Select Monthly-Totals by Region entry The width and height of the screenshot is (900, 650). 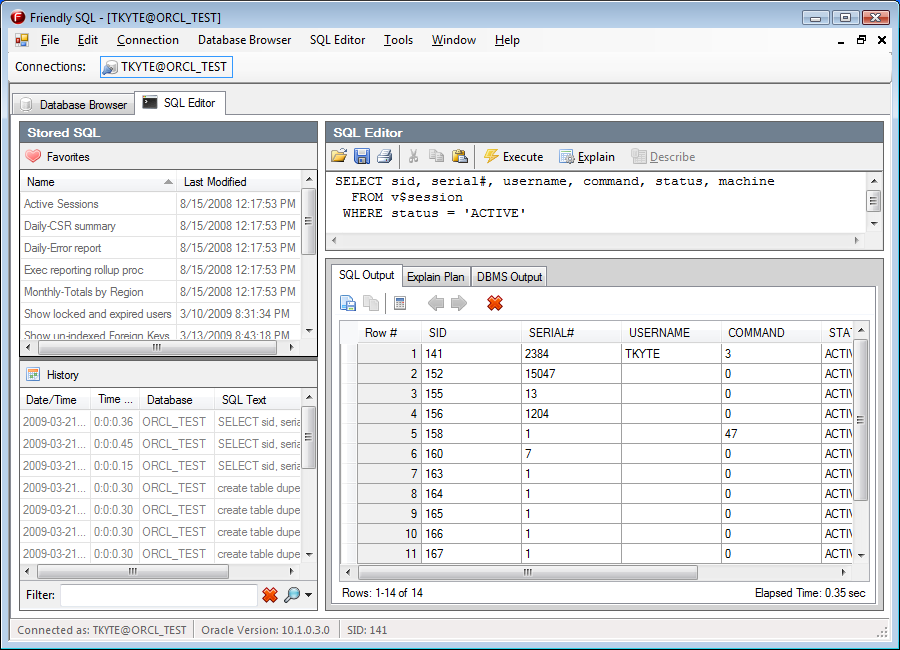tap(160, 292)
